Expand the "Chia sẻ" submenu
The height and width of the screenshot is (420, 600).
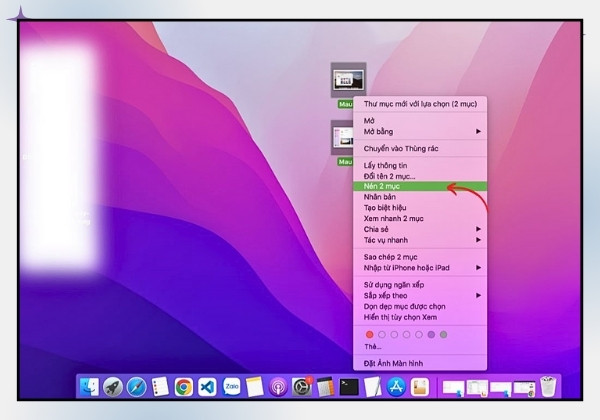420,229
